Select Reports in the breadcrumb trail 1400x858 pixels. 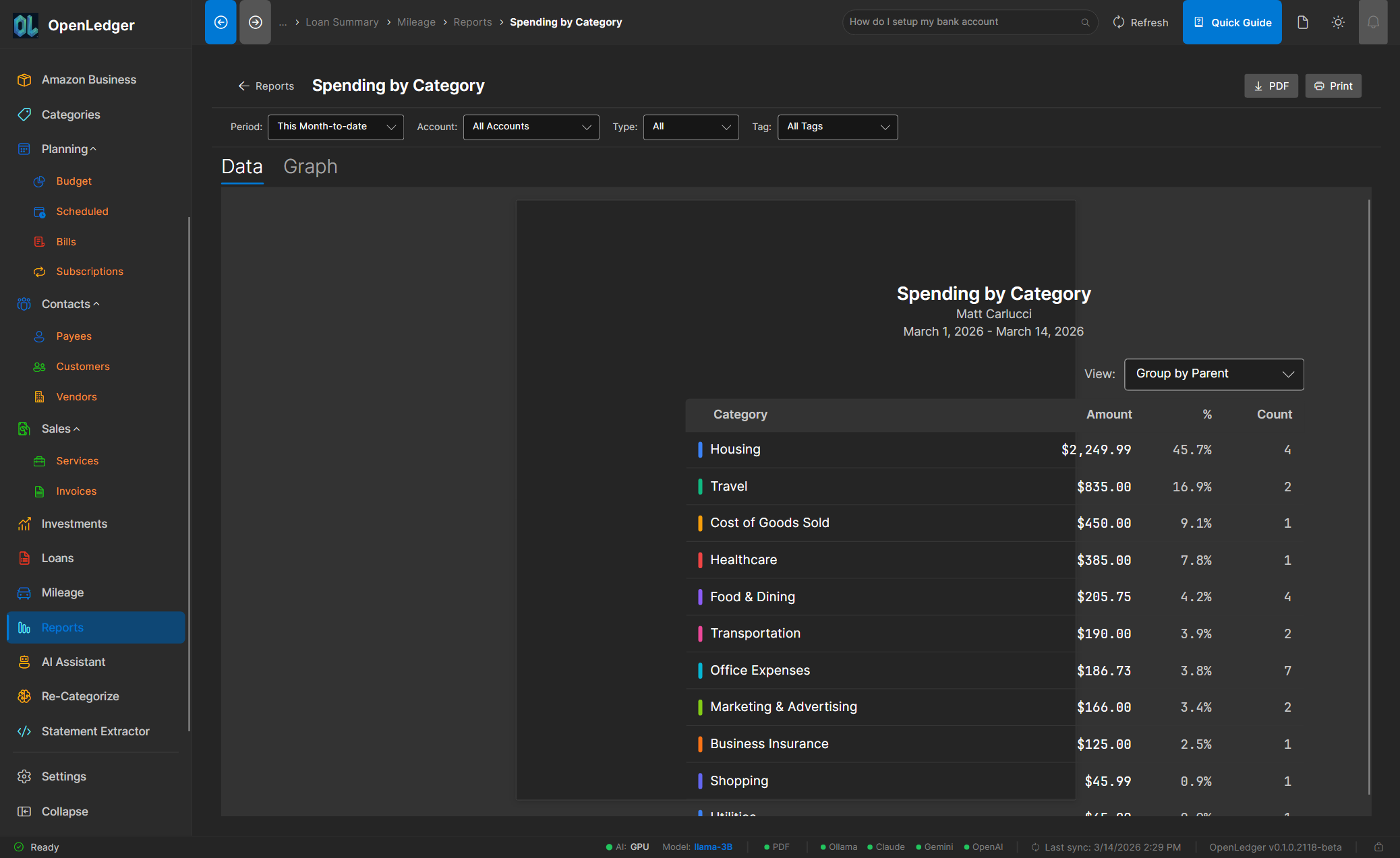(x=472, y=22)
